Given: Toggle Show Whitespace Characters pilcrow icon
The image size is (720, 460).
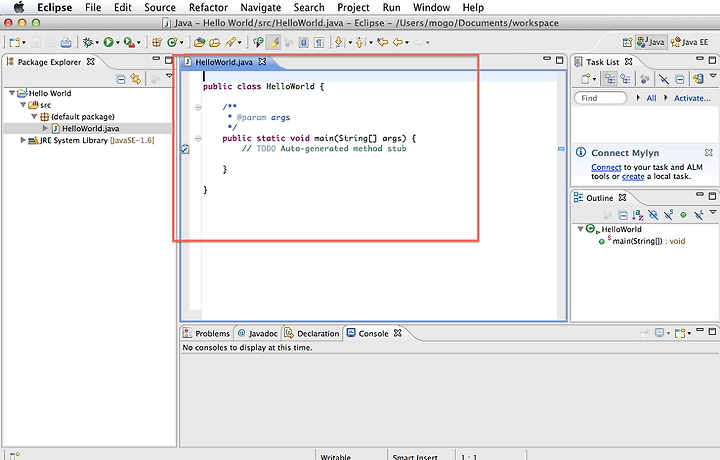Looking at the screenshot, I should point(319,43).
